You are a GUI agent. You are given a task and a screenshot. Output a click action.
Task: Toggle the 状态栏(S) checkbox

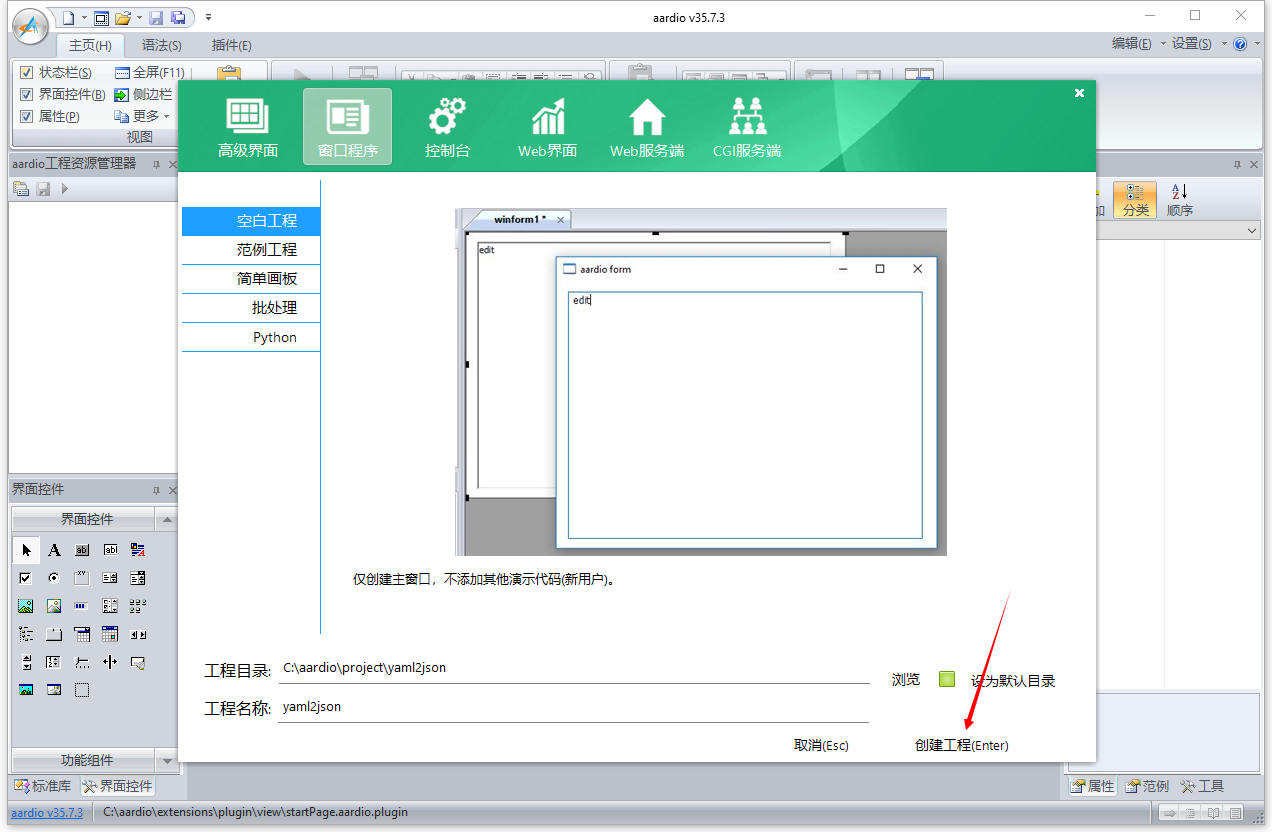point(25,72)
